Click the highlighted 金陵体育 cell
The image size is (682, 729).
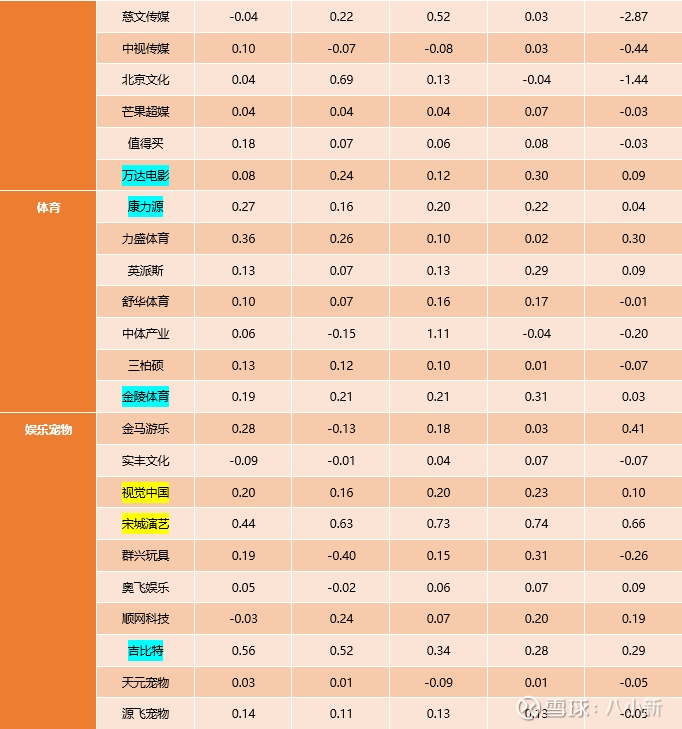pyautogui.click(x=146, y=397)
